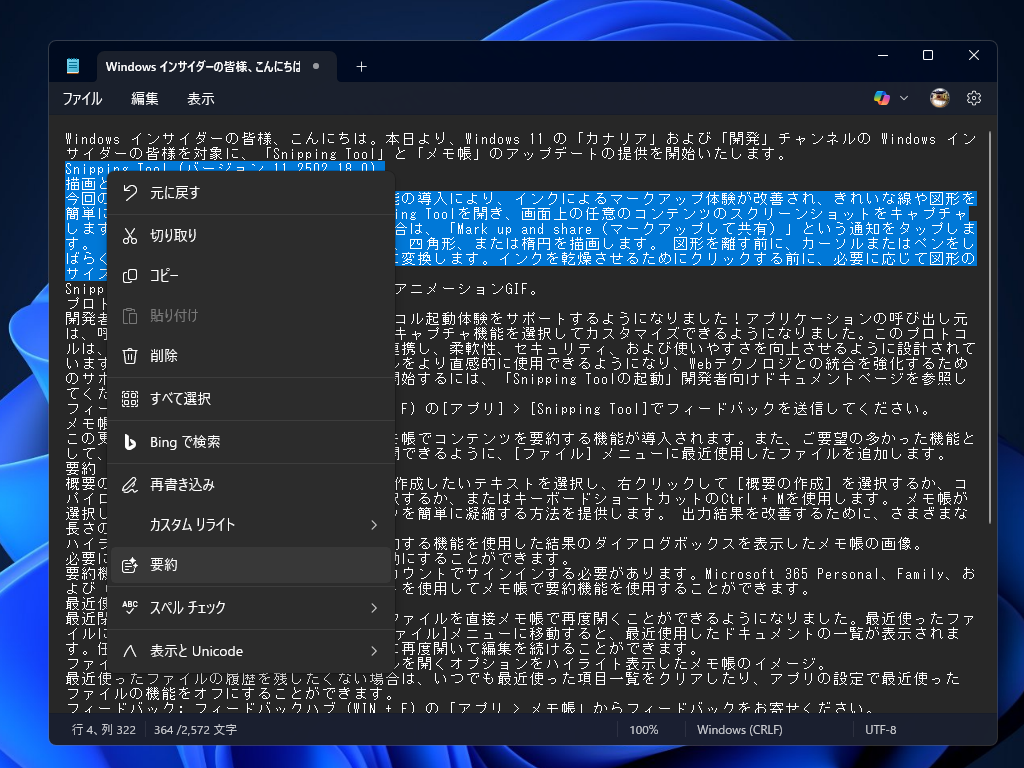Choose すべて選択 in the context menu
1024x768 pixels.
coord(251,398)
